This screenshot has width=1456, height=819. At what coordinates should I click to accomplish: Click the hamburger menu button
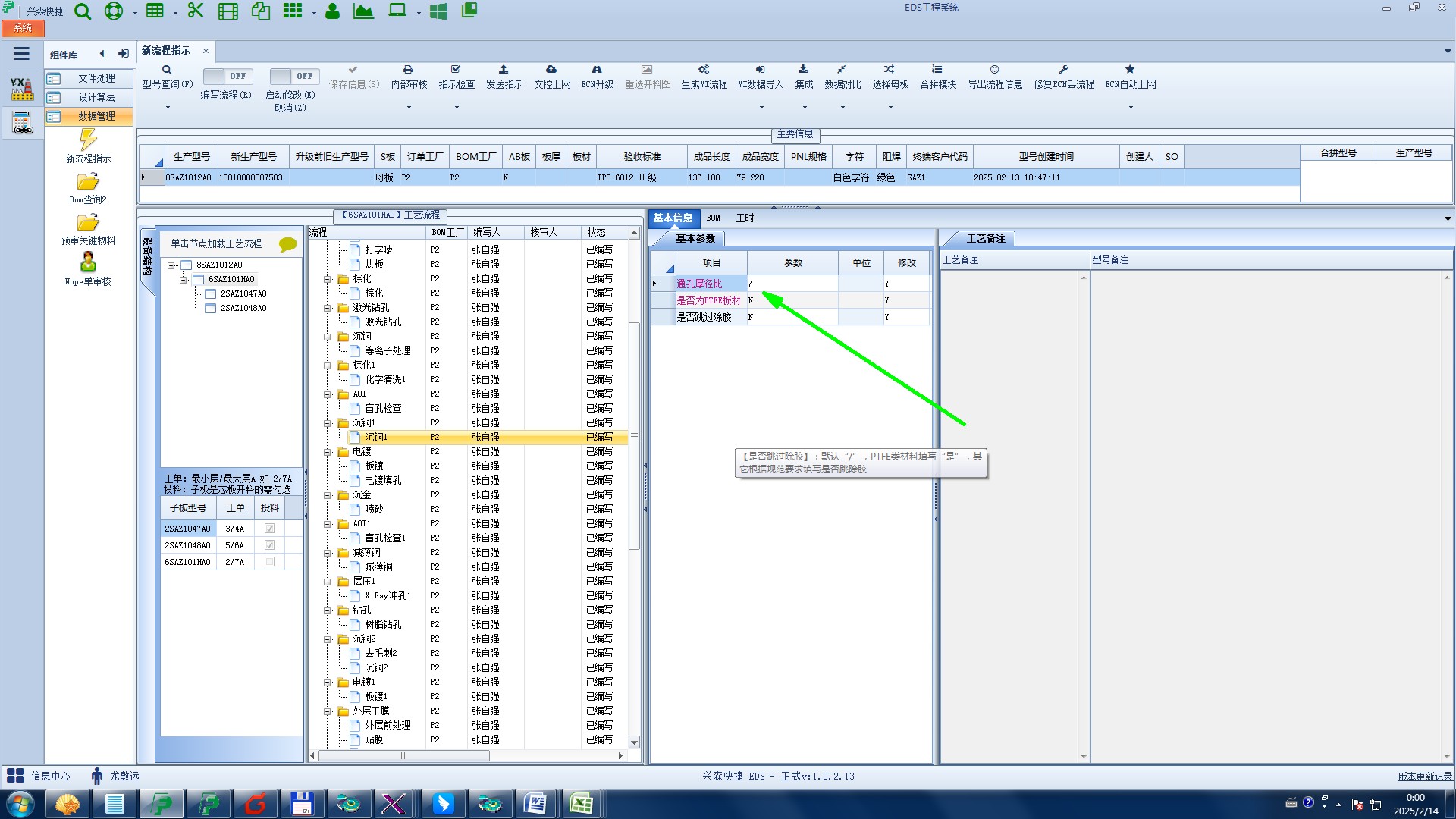pyautogui.click(x=21, y=54)
